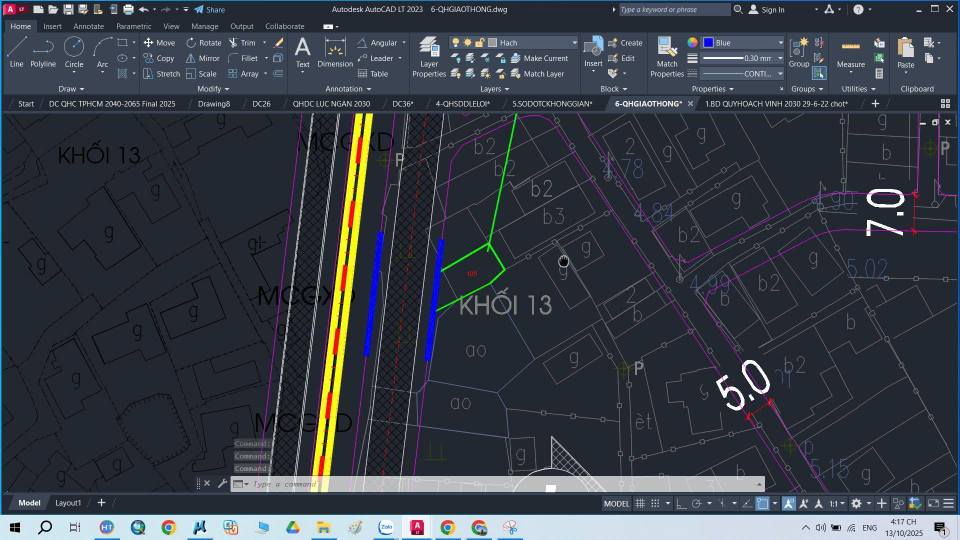The width and height of the screenshot is (960, 540).
Task: Open the Layer Properties manager
Action: [x=429, y=57]
